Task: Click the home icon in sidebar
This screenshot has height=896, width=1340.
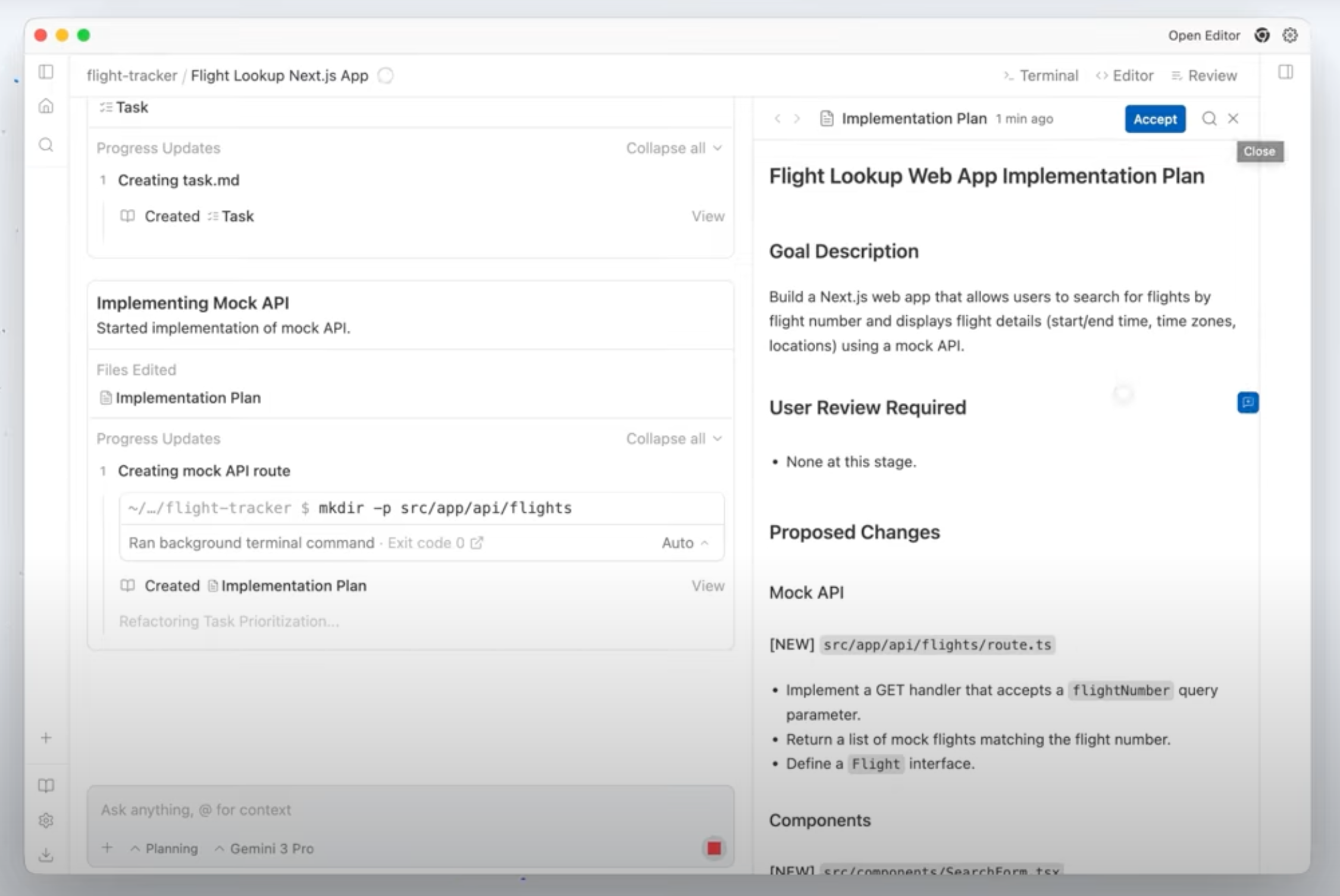Action: (x=46, y=106)
